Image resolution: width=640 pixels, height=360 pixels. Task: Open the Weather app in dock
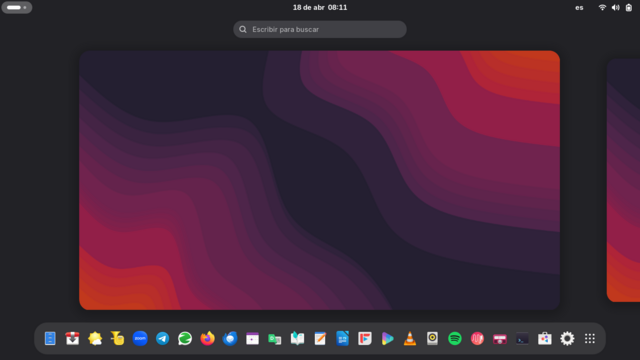[x=95, y=338]
